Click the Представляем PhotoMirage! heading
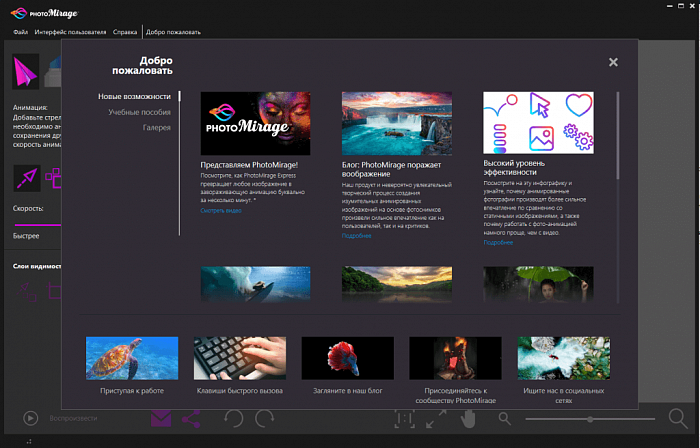700x448 pixels. [x=249, y=165]
